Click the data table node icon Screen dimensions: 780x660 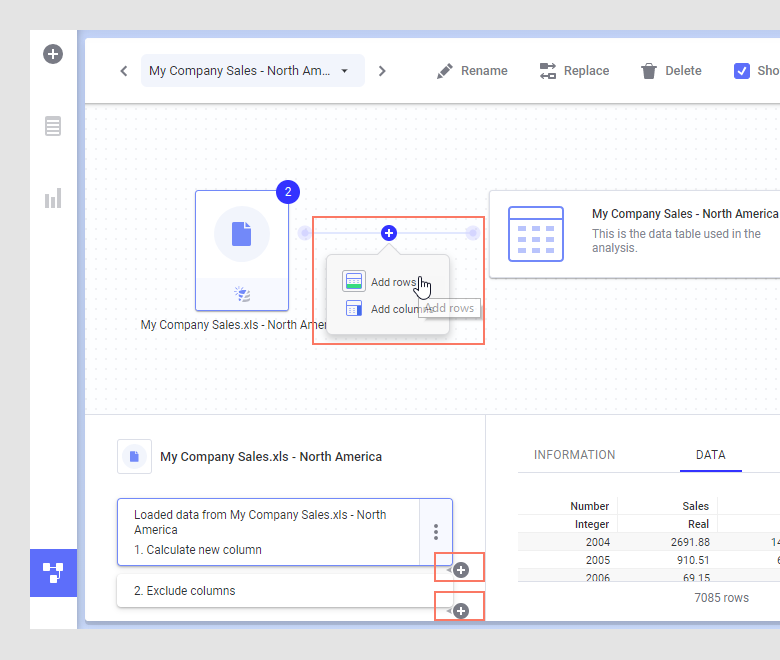536,234
